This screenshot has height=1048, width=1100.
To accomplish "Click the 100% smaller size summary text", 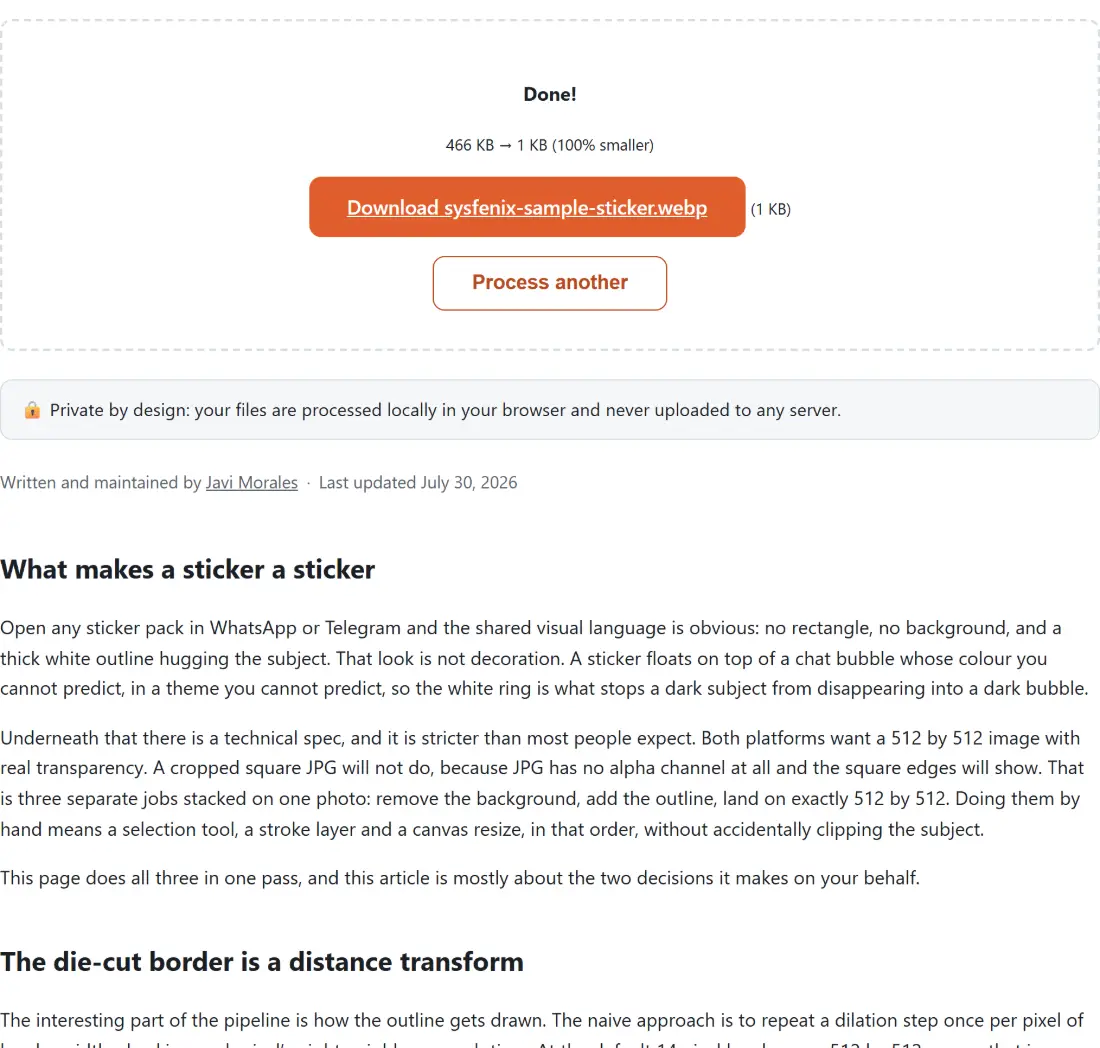I will (x=603, y=145).
